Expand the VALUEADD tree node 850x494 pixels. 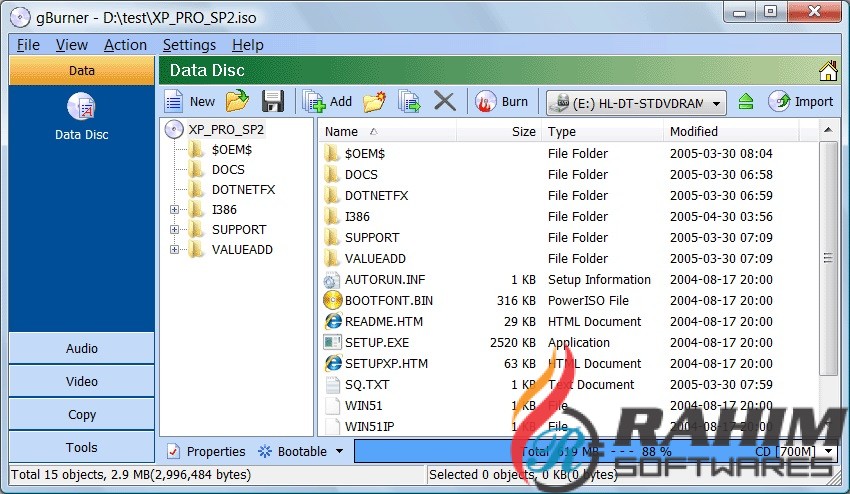(174, 249)
